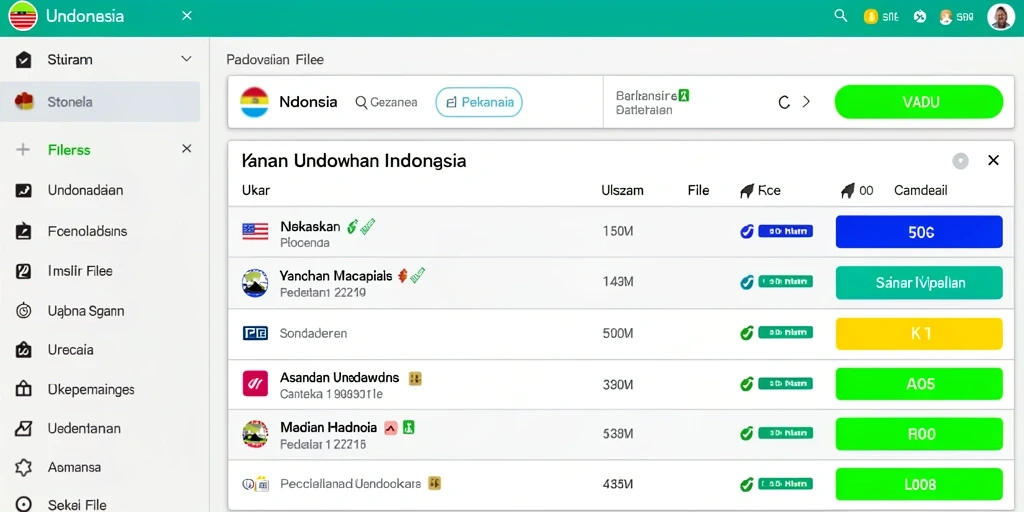1024x512 pixels.
Task: Toggle the check in Madian Hadnoia row
Action: (746, 433)
